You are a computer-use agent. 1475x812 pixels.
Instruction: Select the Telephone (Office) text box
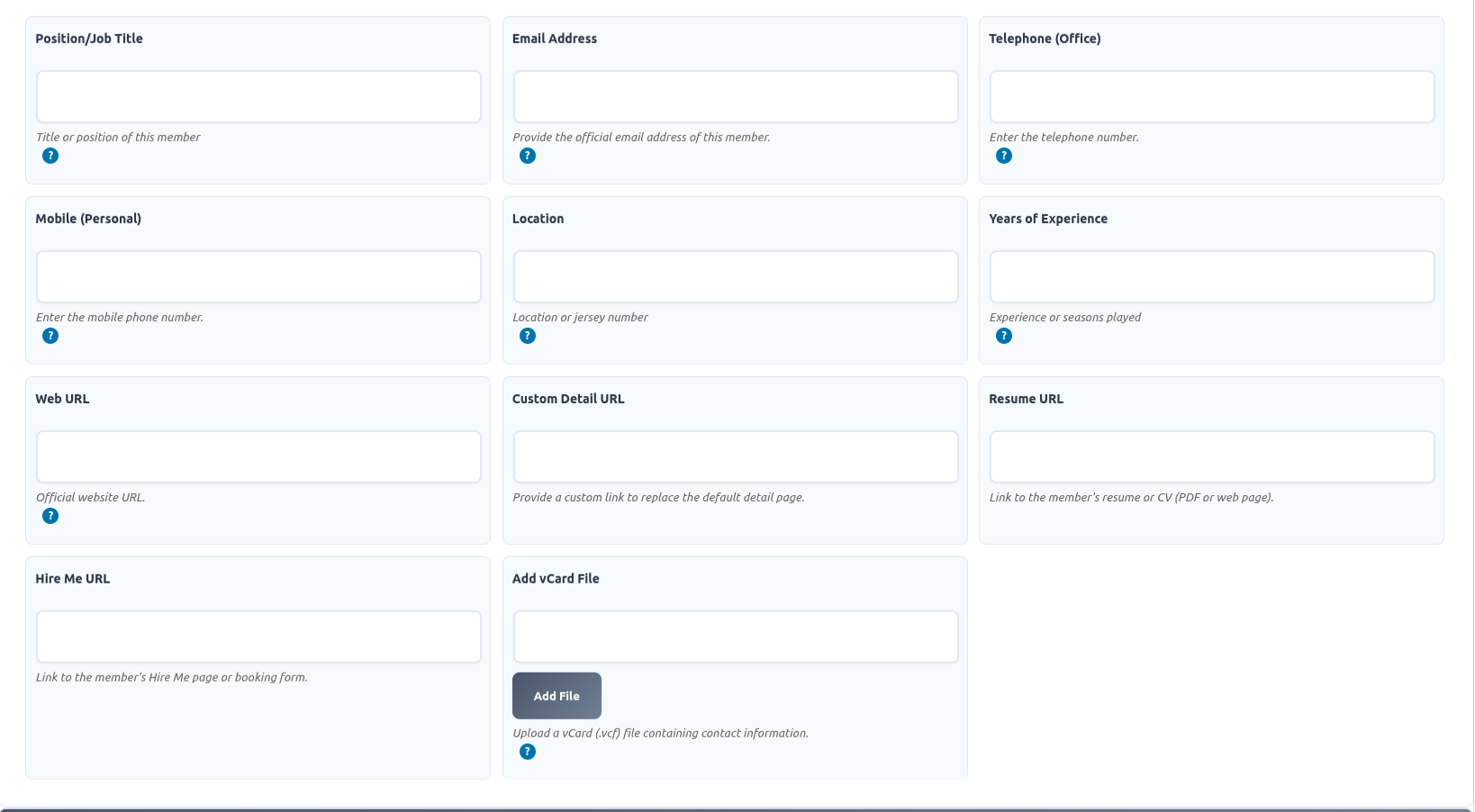pyautogui.click(x=1211, y=96)
